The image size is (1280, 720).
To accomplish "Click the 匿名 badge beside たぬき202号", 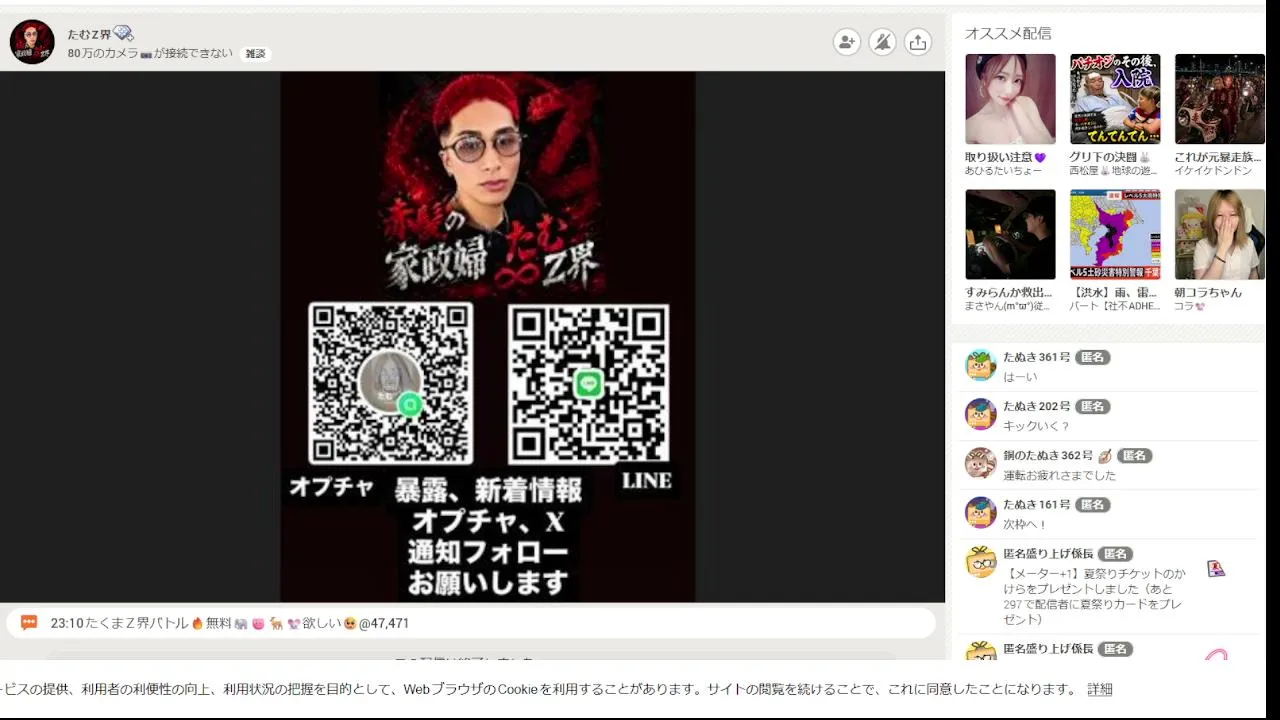I will [x=1093, y=406].
